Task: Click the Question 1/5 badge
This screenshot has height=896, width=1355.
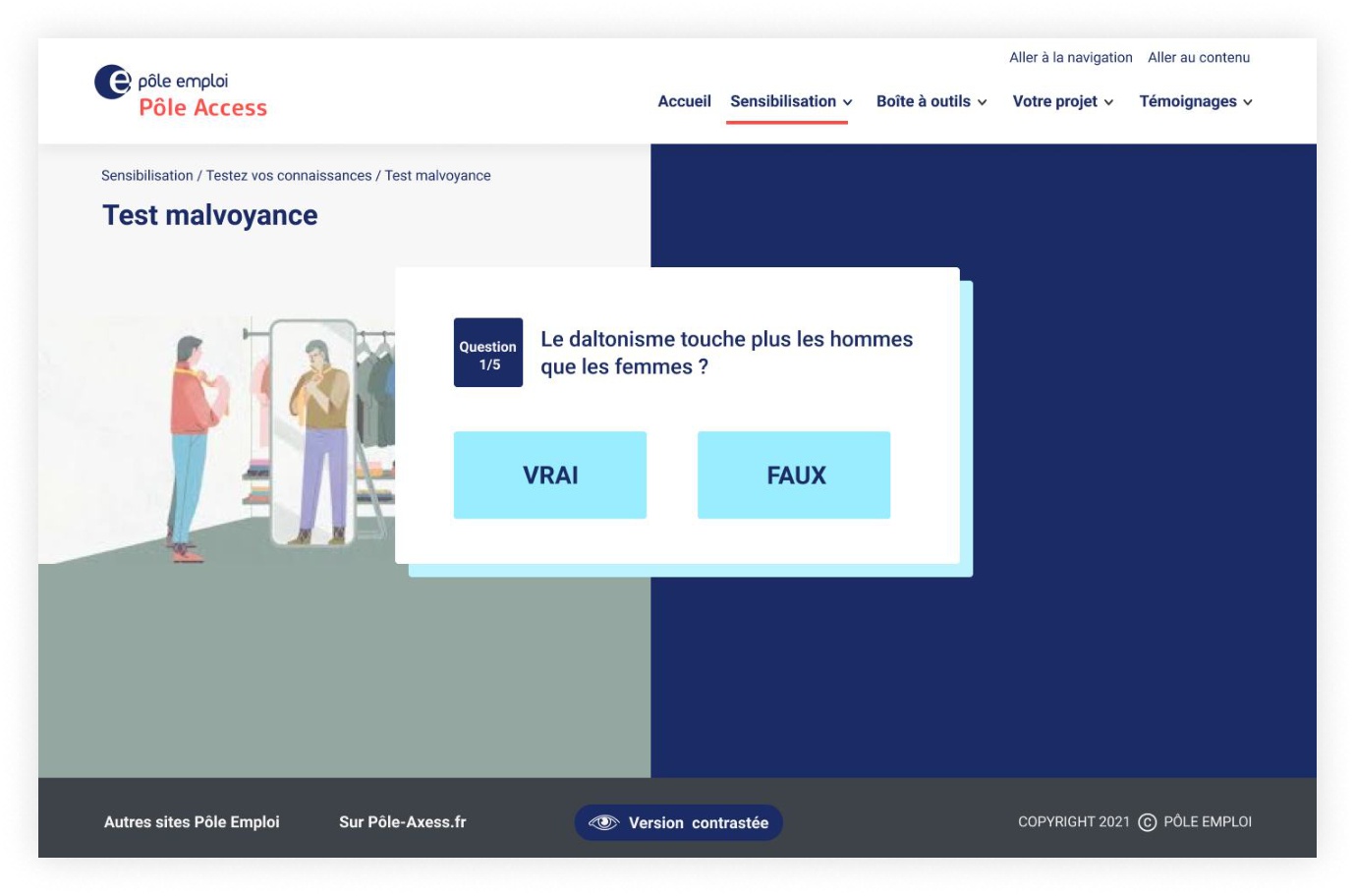Action: click(x=488, y=352)
